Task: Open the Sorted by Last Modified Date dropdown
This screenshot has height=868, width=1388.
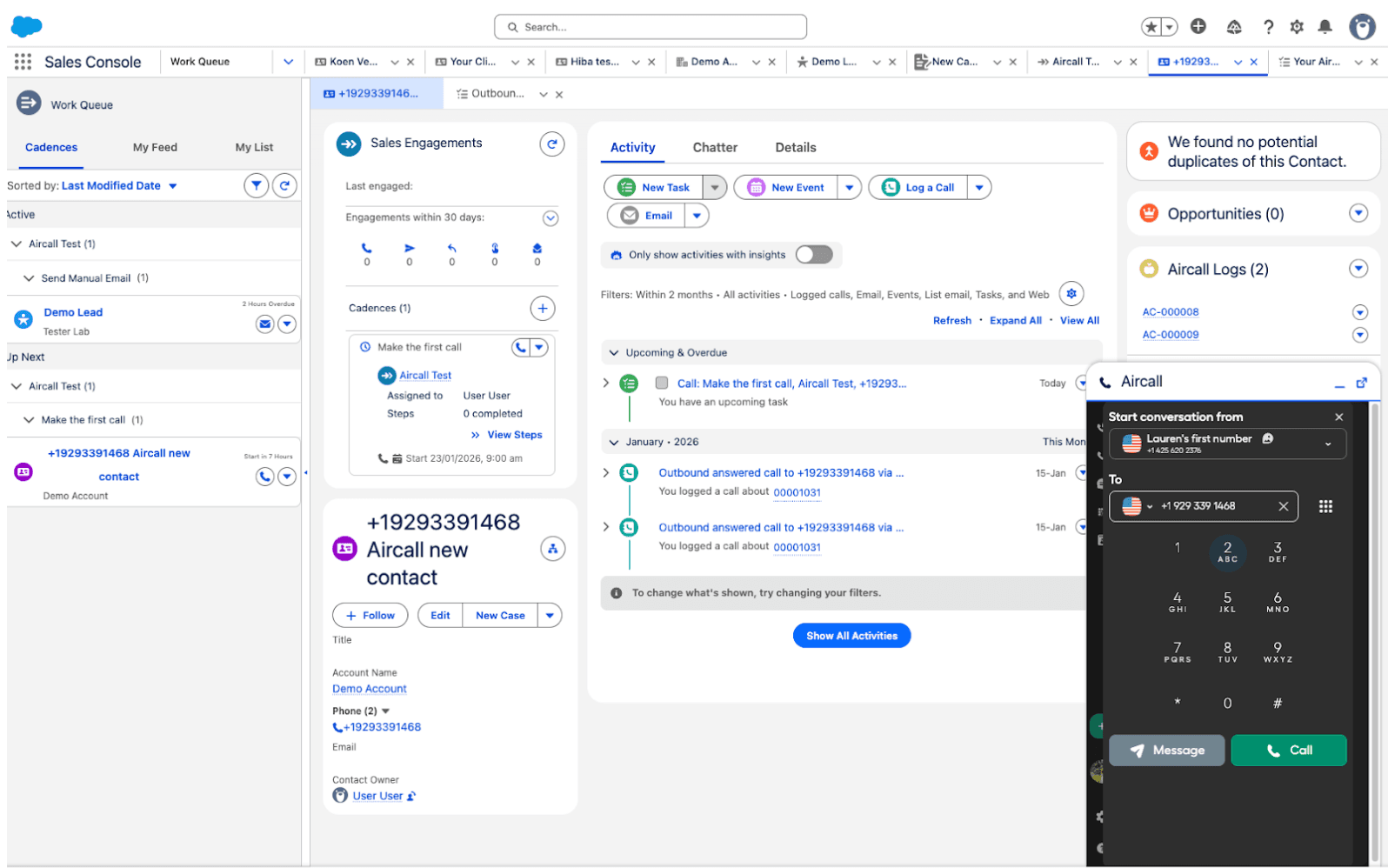Action: (x=173, y=186)
